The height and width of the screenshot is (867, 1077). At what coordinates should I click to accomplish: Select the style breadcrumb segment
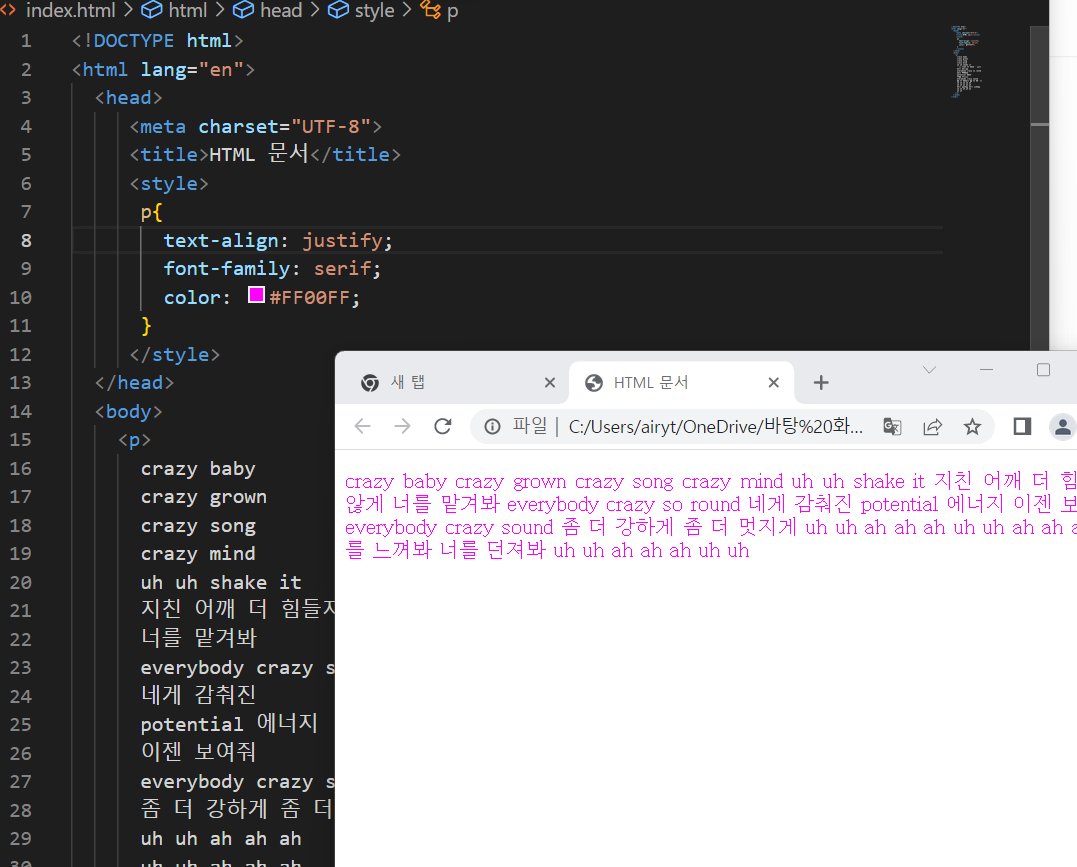(374, 10)
